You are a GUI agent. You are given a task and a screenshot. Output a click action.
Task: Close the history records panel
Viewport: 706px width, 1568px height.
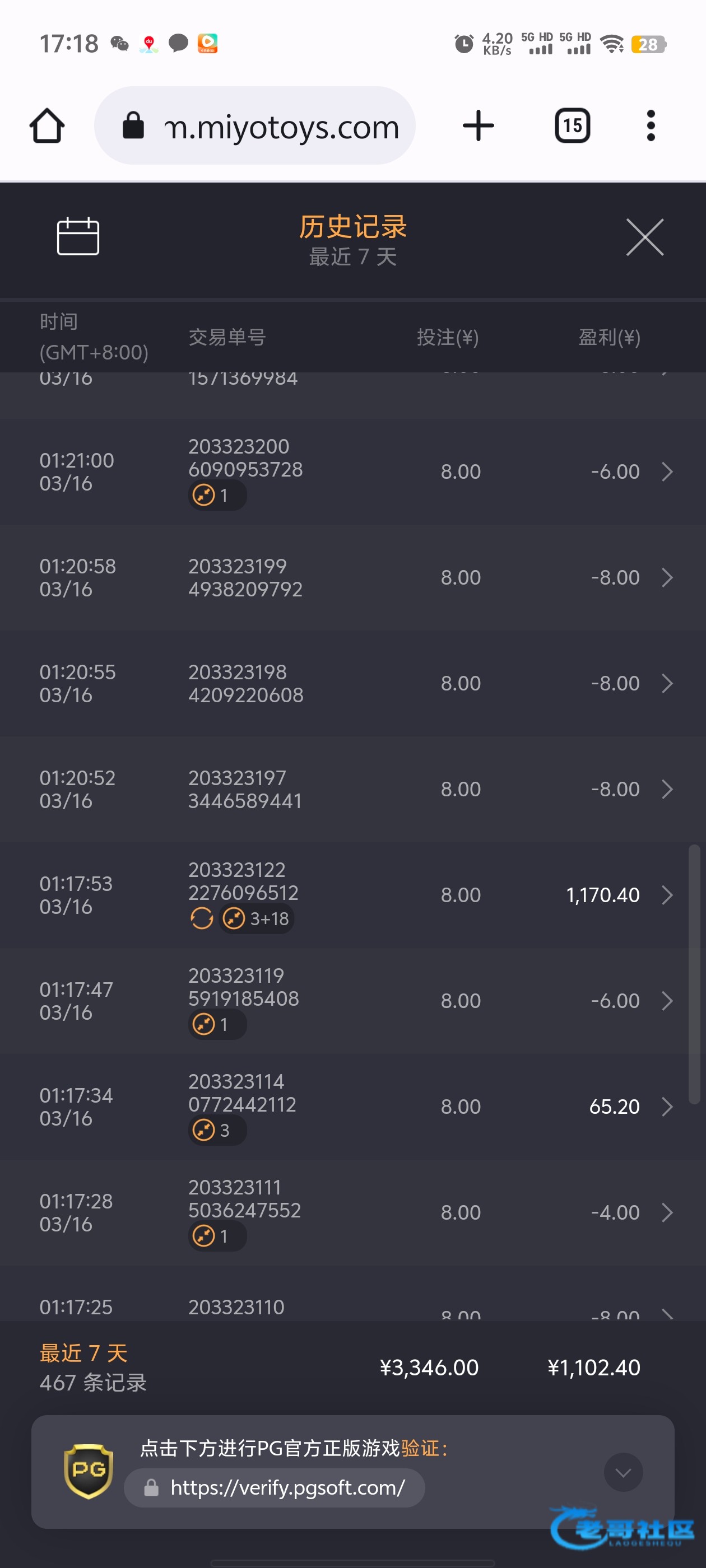(x=644, y=237)
